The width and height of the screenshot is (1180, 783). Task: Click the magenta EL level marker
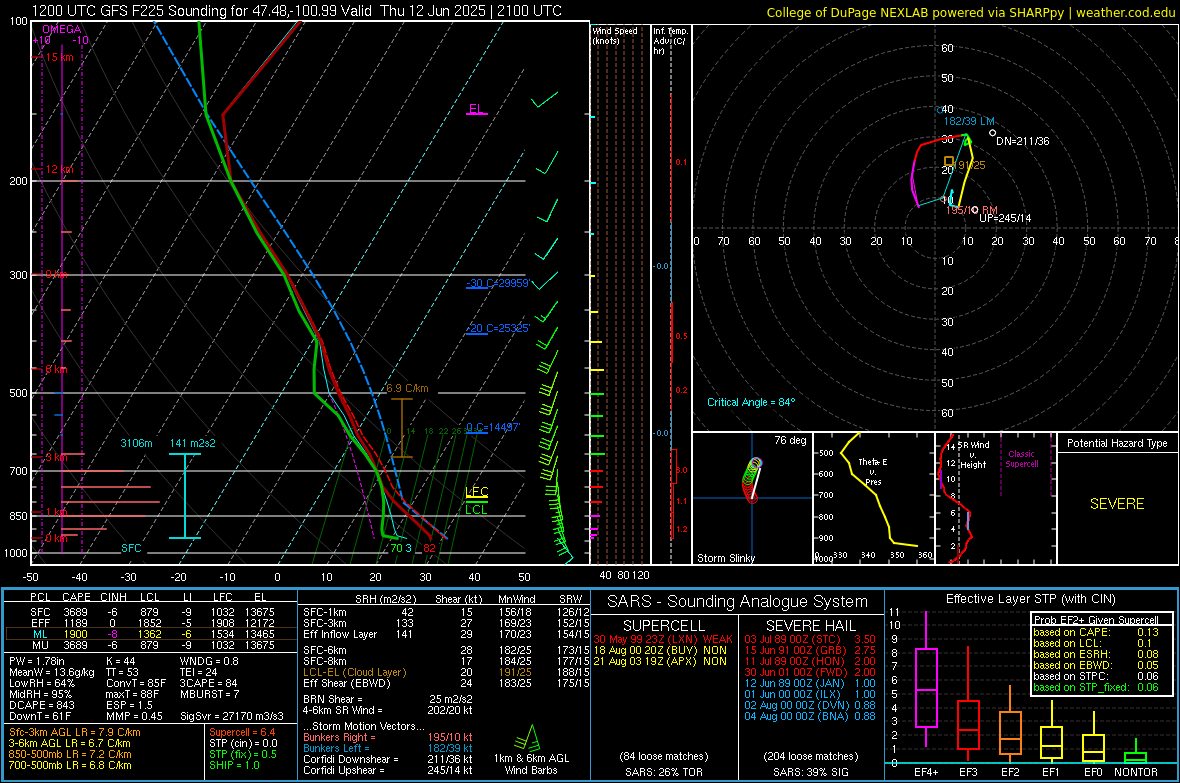(476, 110)
